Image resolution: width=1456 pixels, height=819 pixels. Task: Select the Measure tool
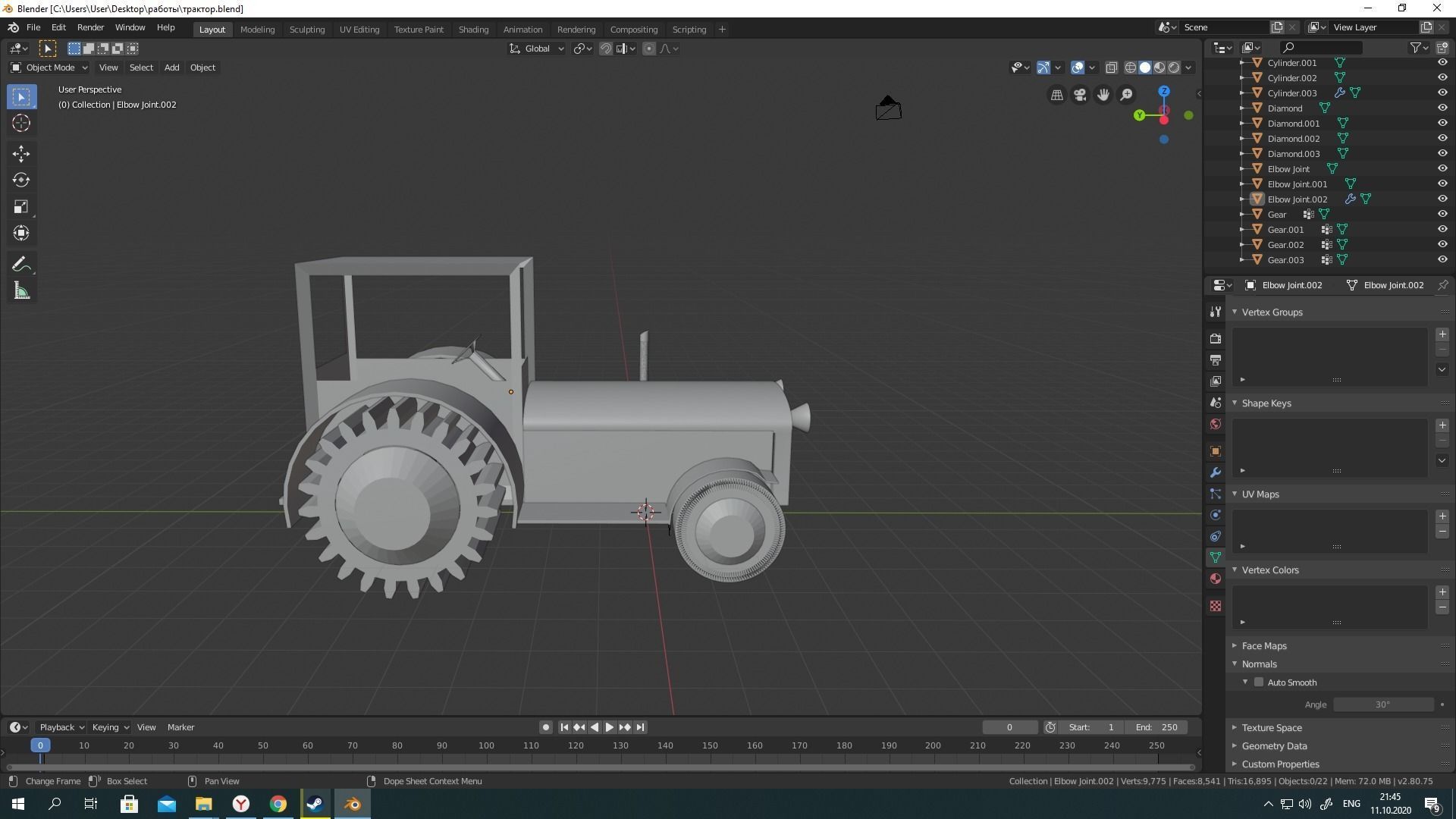coord(21,290)
